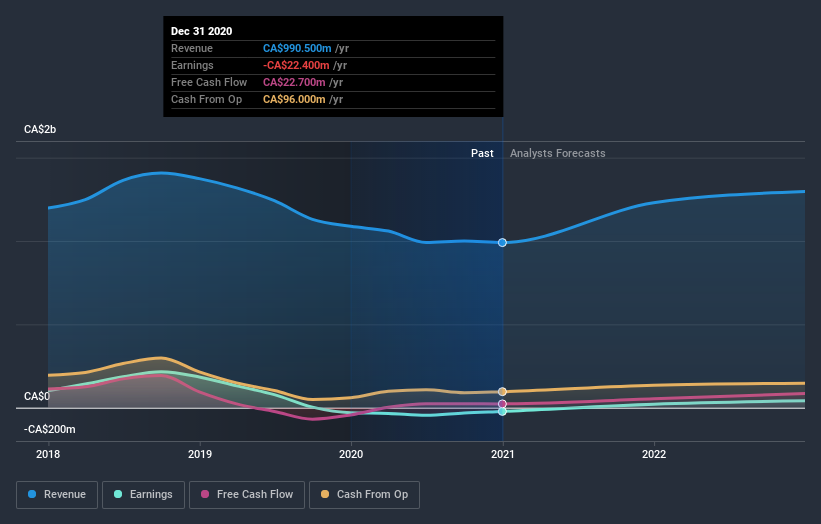Screen dimensions: 821x524
Task: Click the 'Revenue' row label in tooltip
Action: [192, 48]
